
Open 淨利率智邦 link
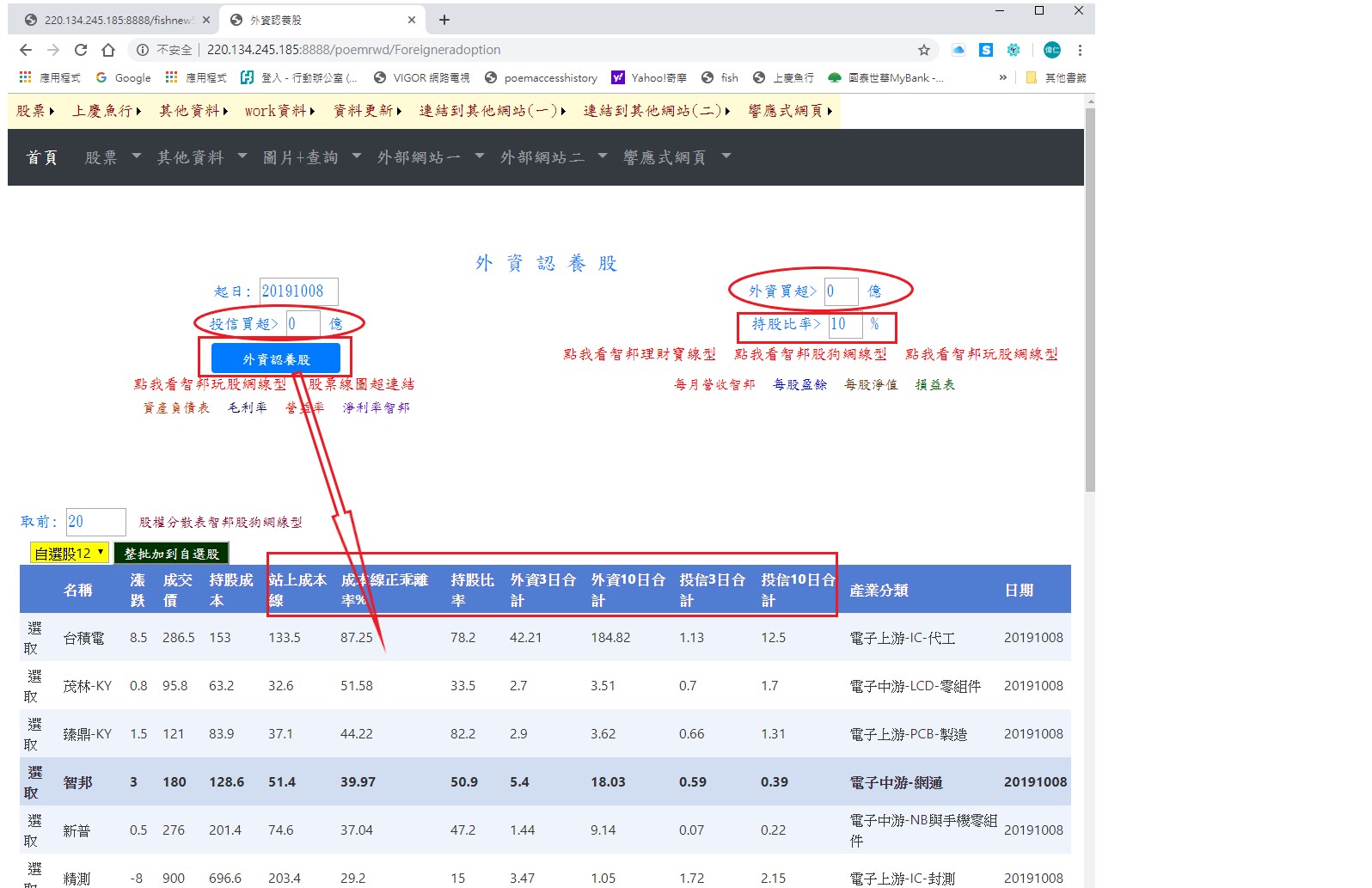pos(377,407)
